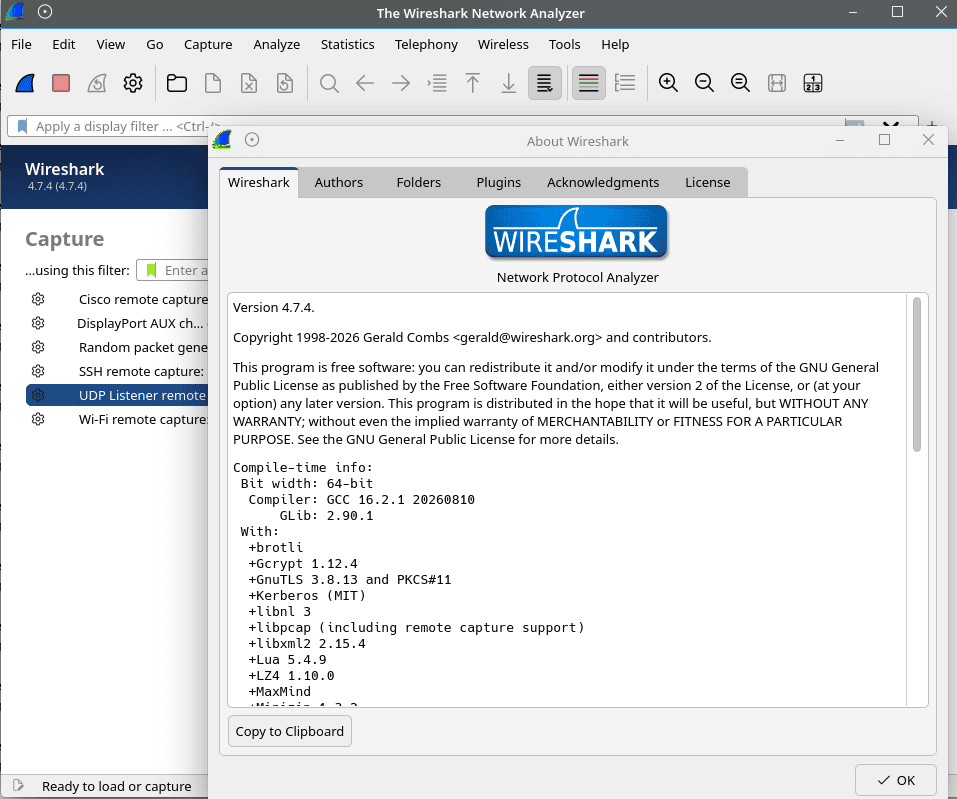Find a packet magnifier icon

(x=329, y=83)
